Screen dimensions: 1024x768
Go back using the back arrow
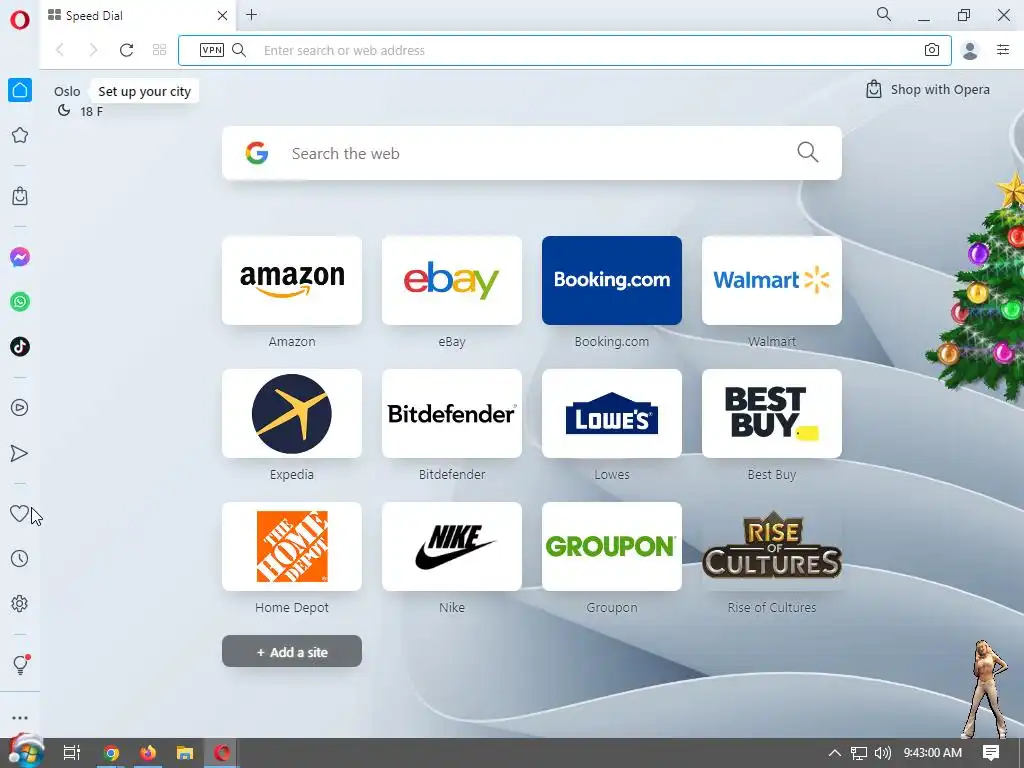(60, 50)
